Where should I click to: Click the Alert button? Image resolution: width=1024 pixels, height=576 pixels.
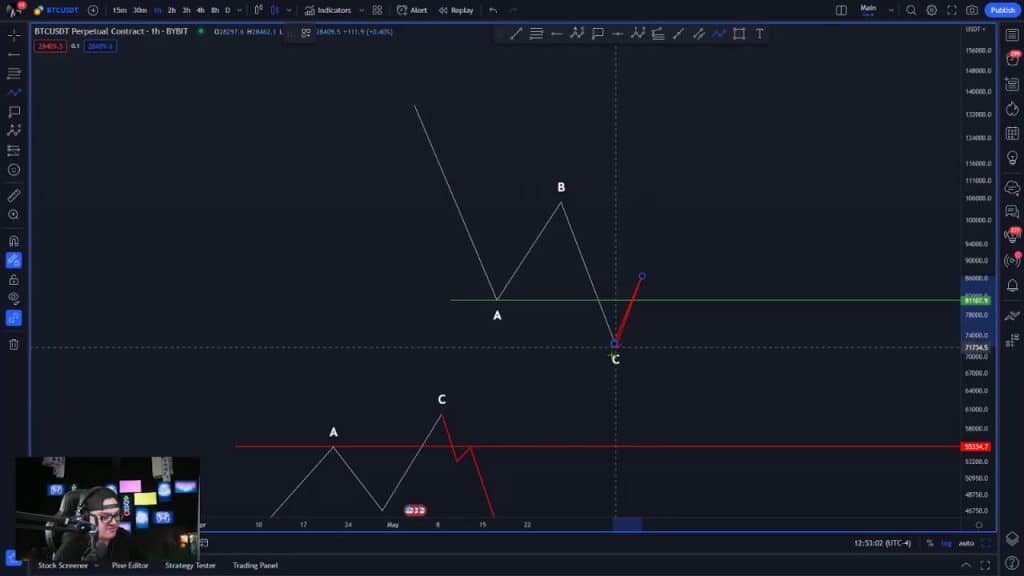click(411, 10)
